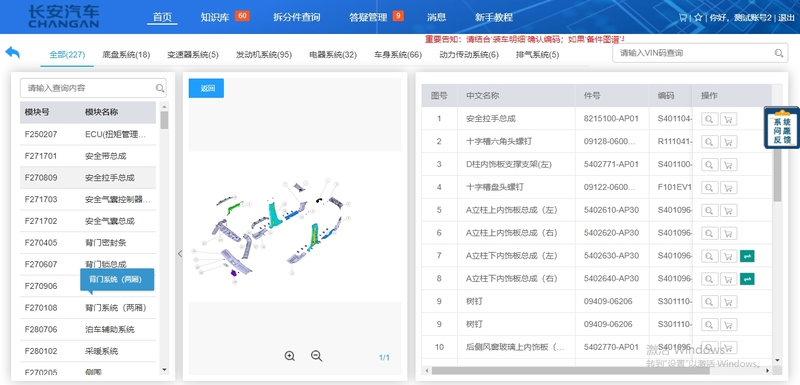This screenshot has height=385, width=800.
Task: Click parts table horizontal scrollbar
Action: point(570,371)
